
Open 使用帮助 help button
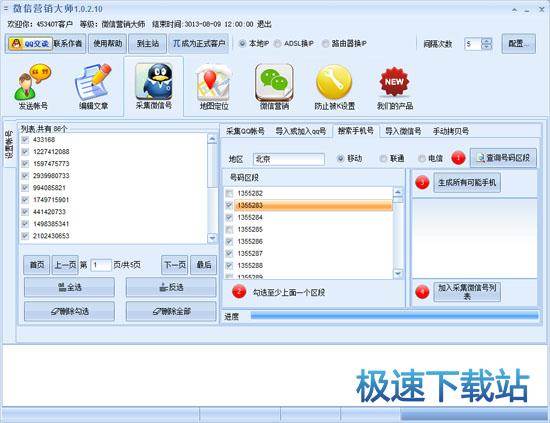click(x=107, y=44)
